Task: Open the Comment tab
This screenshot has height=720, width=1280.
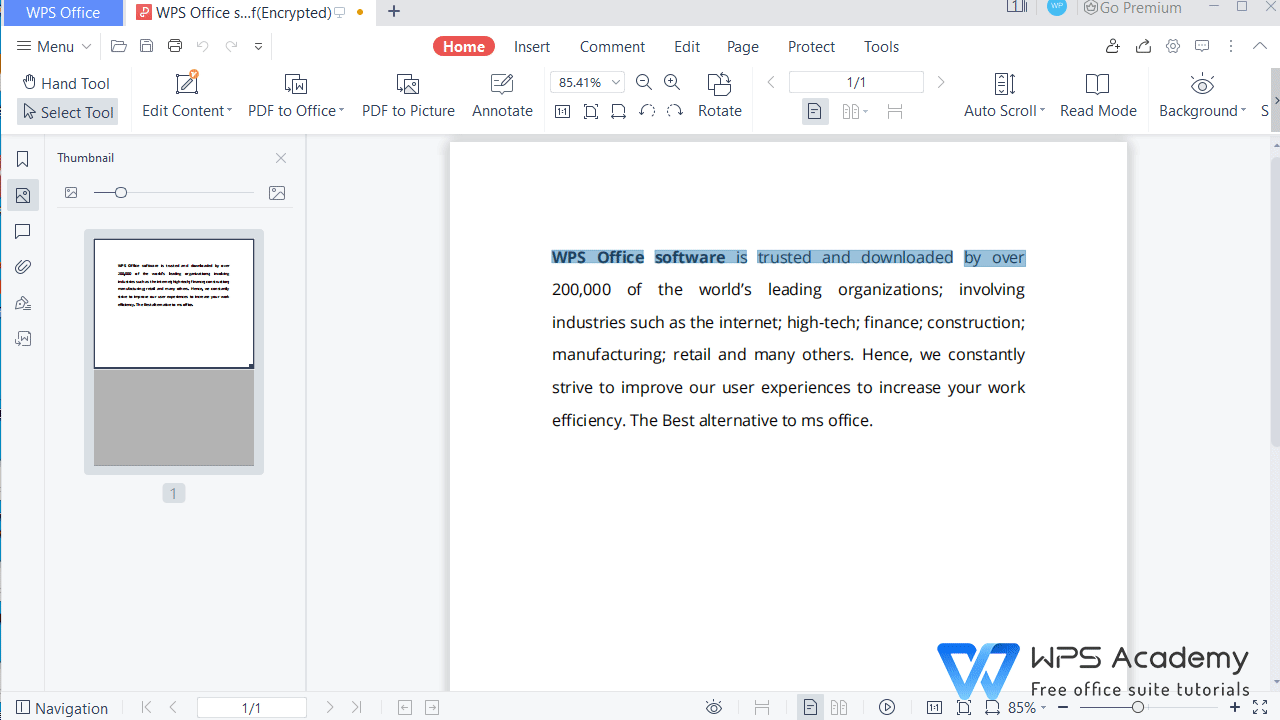Action: [612, 46]
